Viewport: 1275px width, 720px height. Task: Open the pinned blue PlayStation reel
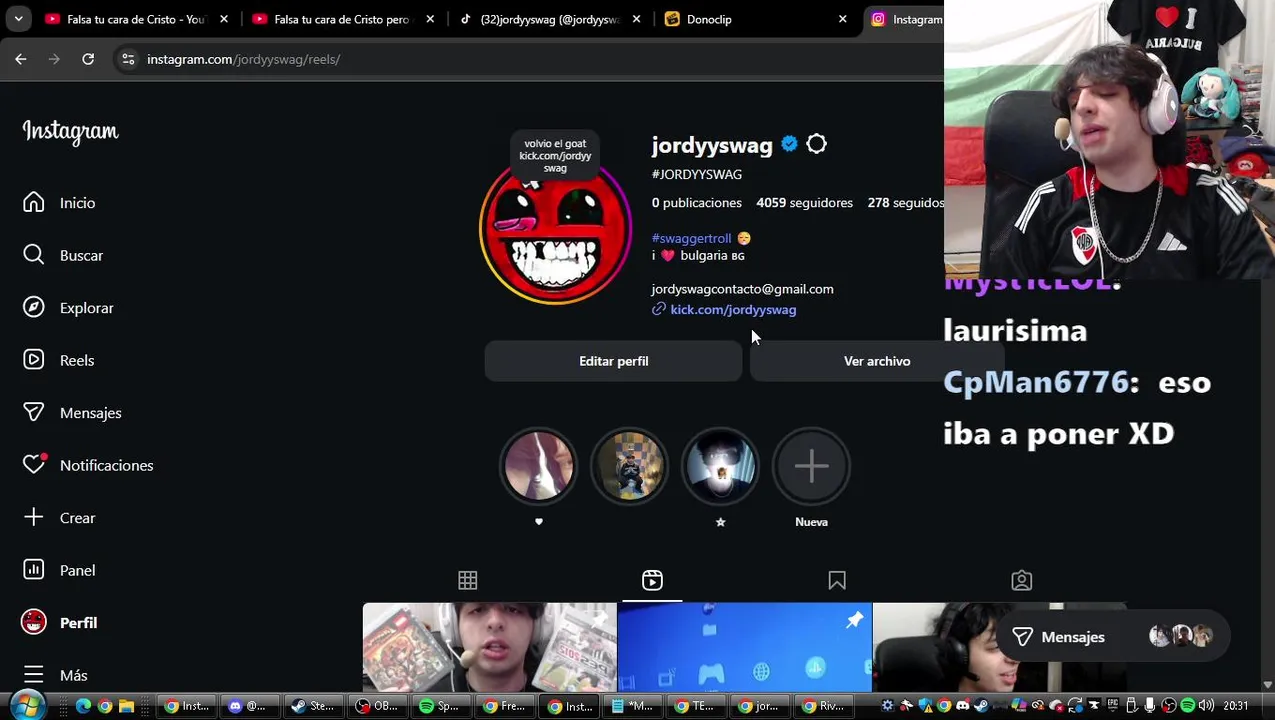(x=744, y=647)
